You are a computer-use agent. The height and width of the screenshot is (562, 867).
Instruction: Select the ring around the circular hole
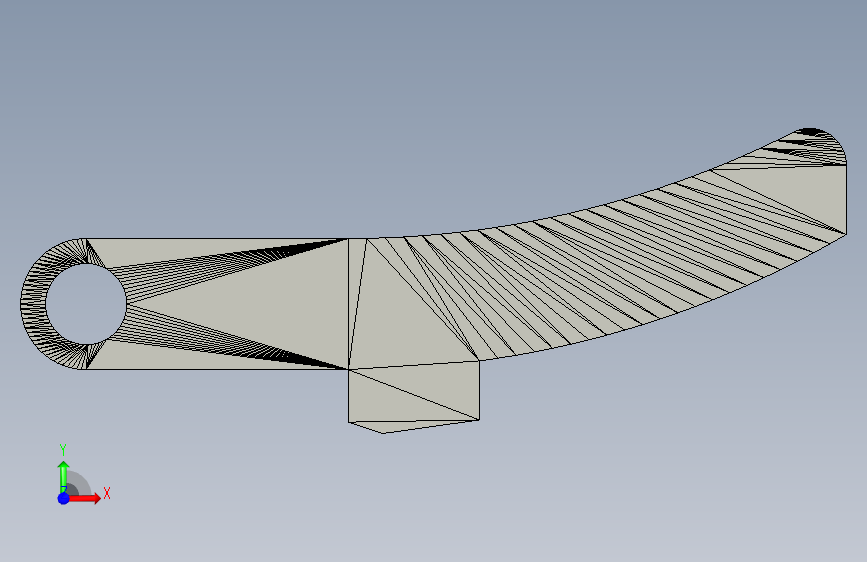click(33, 304)
